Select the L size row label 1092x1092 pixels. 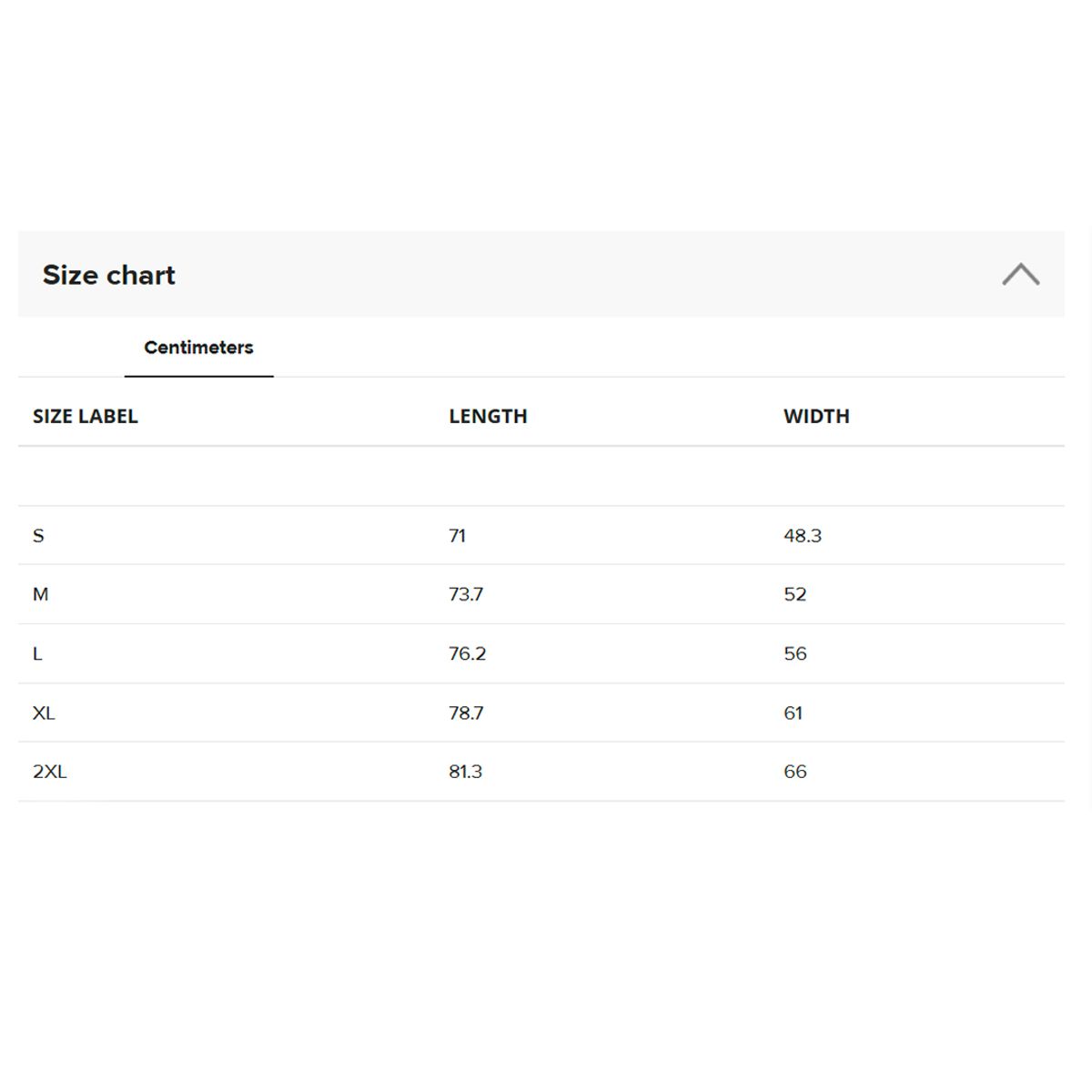[37, 653]
